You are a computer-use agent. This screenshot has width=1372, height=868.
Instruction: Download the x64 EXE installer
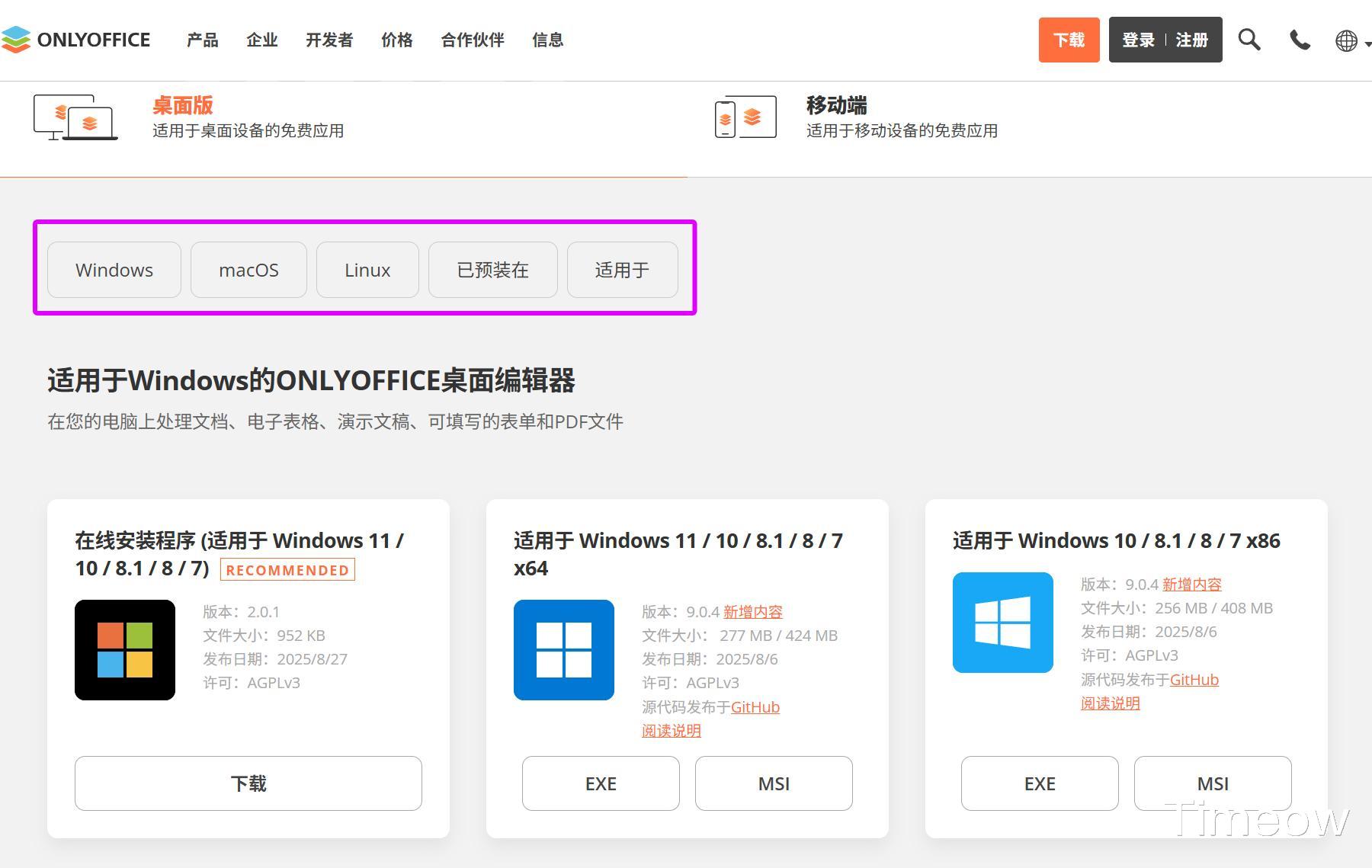(x=601, y=783)
